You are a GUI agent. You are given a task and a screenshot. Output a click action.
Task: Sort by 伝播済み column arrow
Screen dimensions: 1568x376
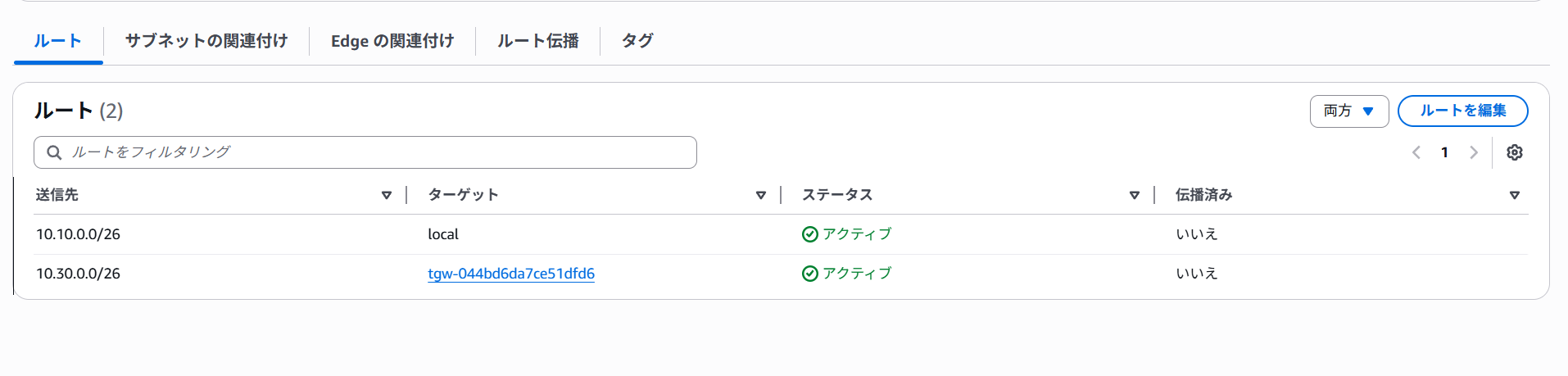tap(1515, 195)
